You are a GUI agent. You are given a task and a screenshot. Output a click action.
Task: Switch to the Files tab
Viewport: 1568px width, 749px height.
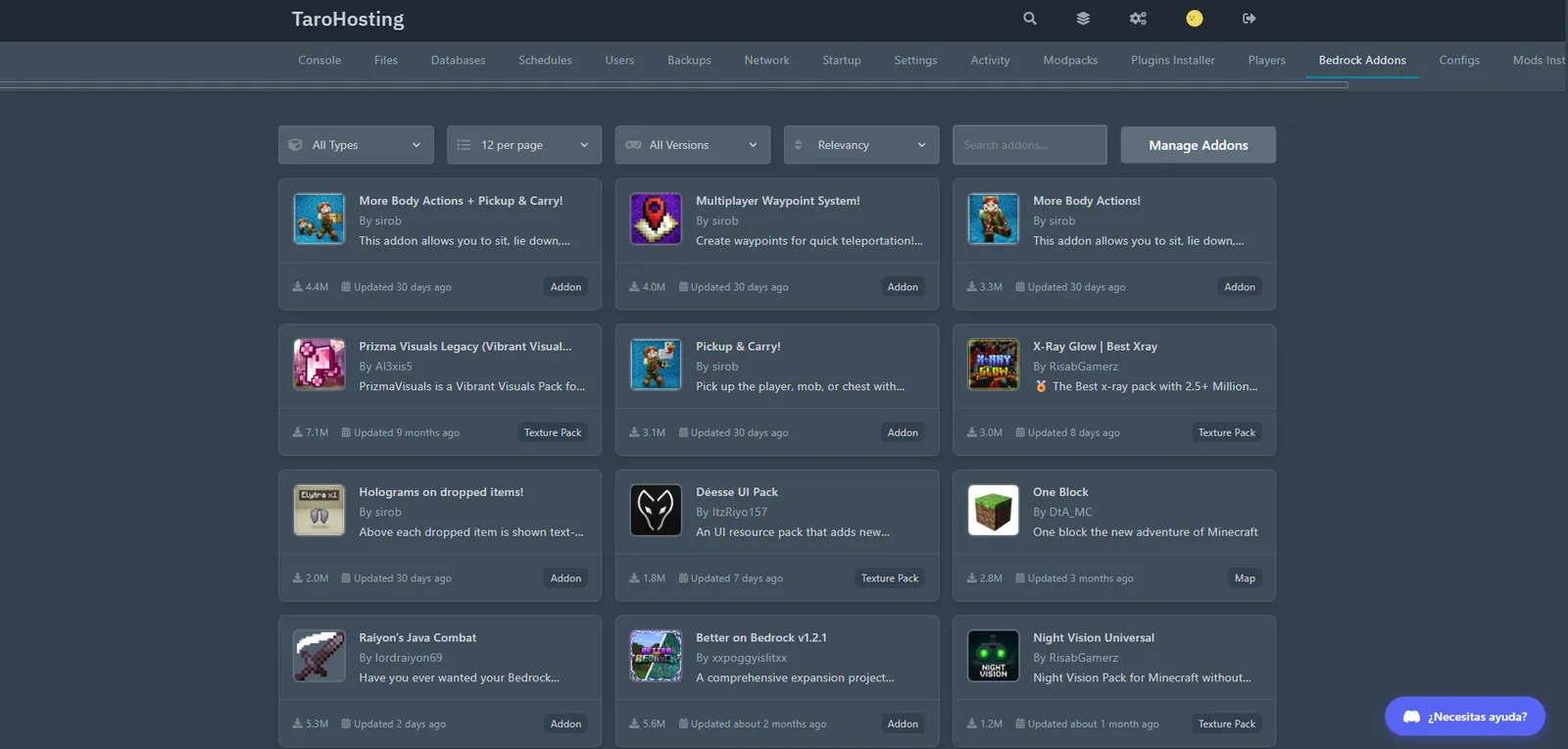386,60
